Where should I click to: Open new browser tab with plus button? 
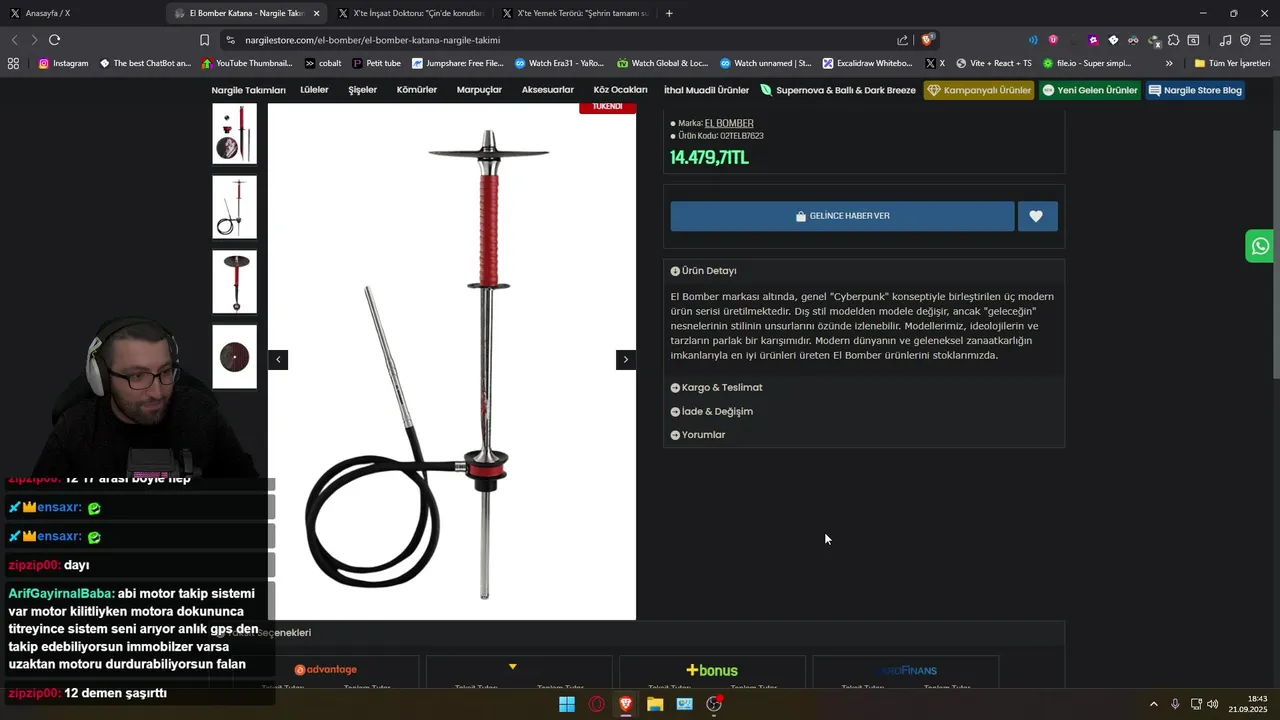coord(669,13)
